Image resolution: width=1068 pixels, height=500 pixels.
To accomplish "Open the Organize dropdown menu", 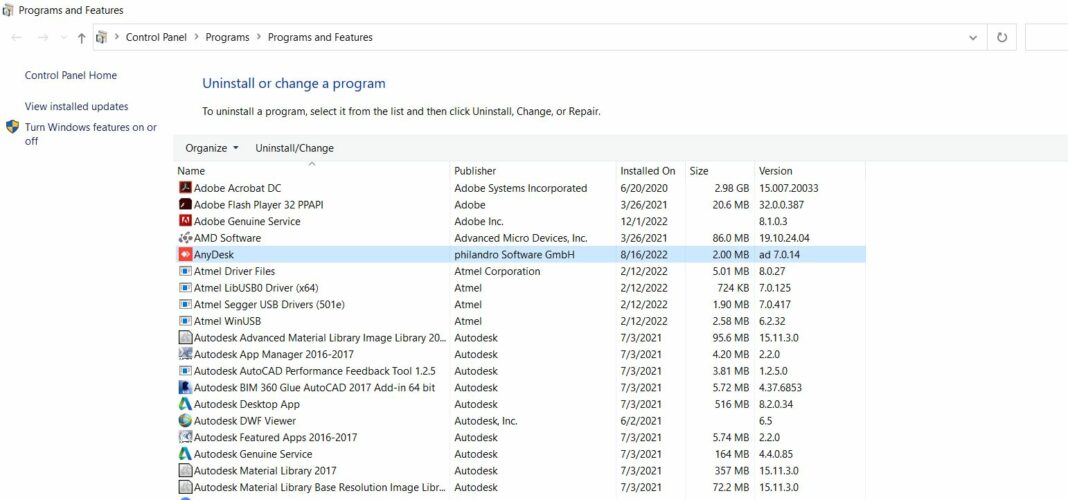I will click(x=212, y=148).
